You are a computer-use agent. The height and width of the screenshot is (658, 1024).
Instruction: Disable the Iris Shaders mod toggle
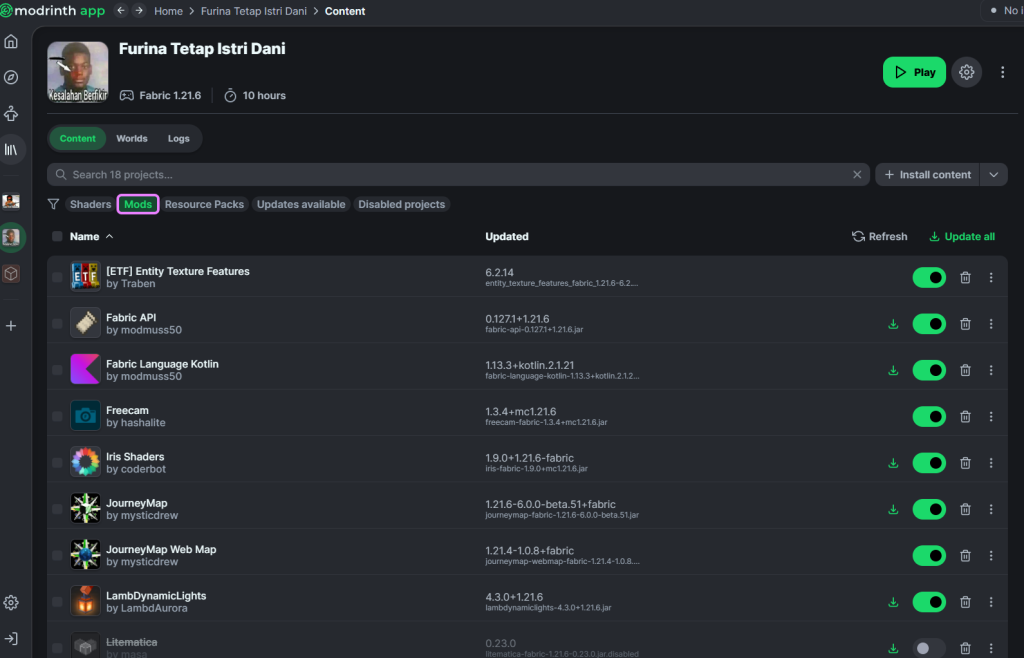(x=929, y=463)
